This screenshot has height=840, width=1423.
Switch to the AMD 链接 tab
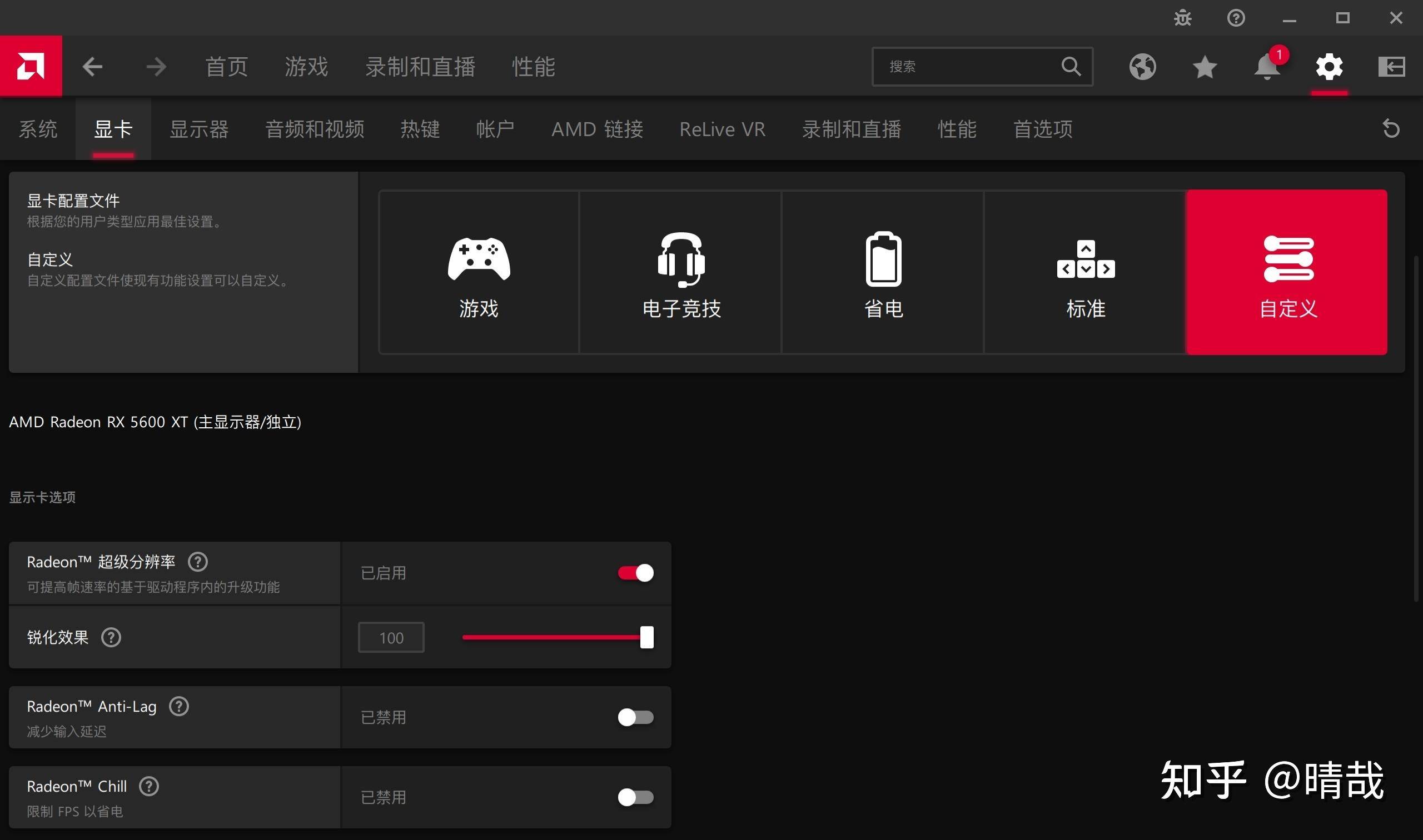[x=598, y=129]
